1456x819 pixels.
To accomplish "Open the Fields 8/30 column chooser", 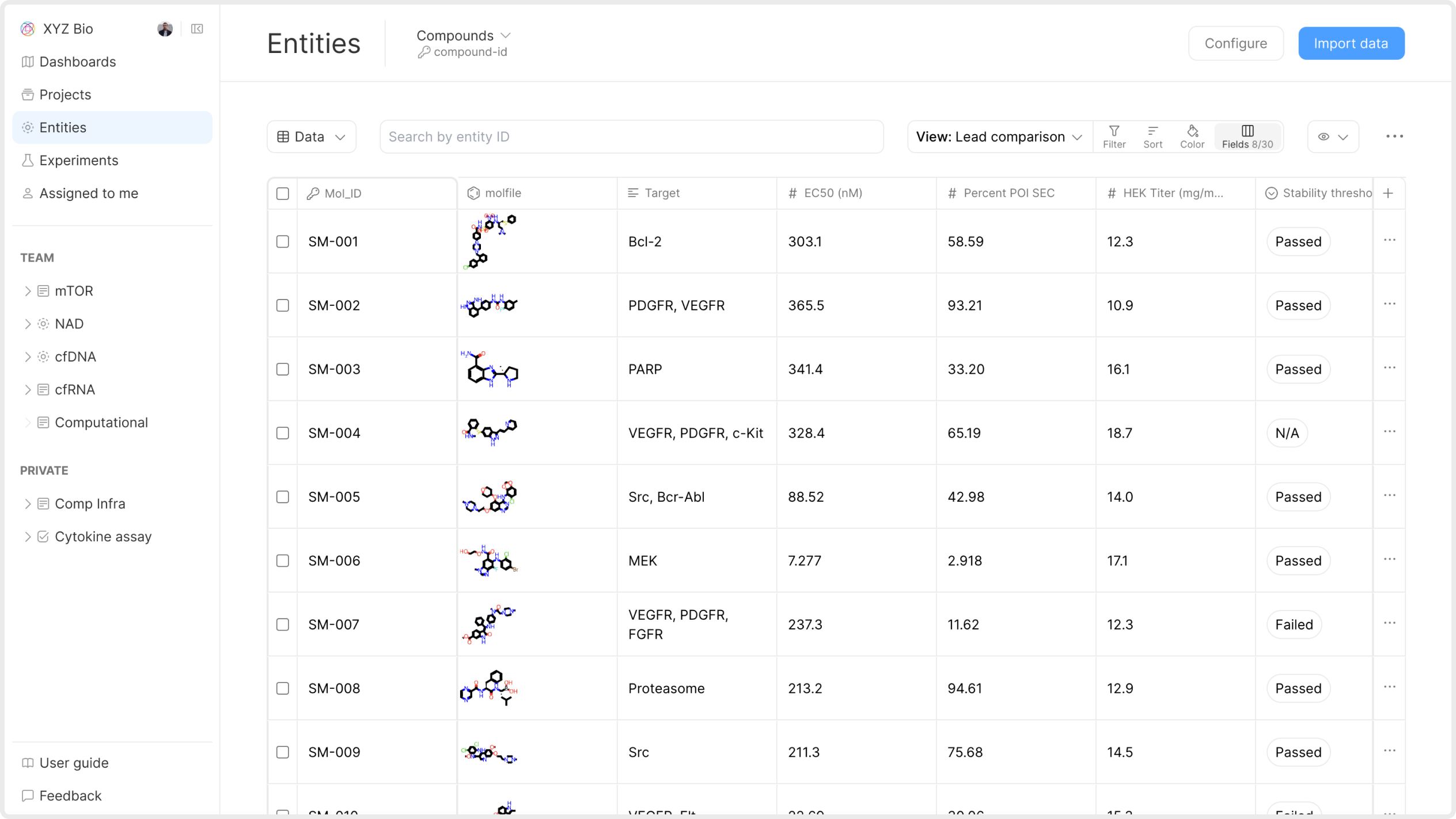I will click(1248, 136).
